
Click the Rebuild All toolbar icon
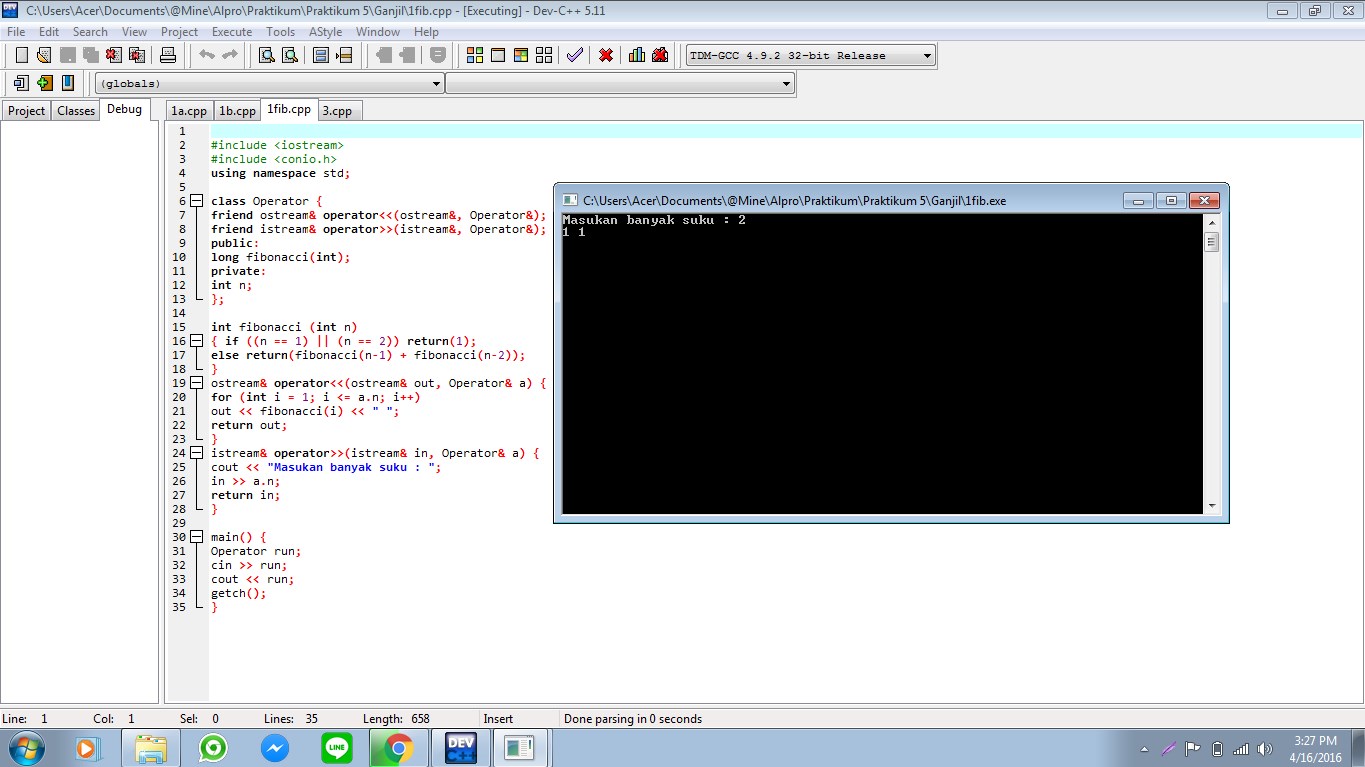coord(544,55)
